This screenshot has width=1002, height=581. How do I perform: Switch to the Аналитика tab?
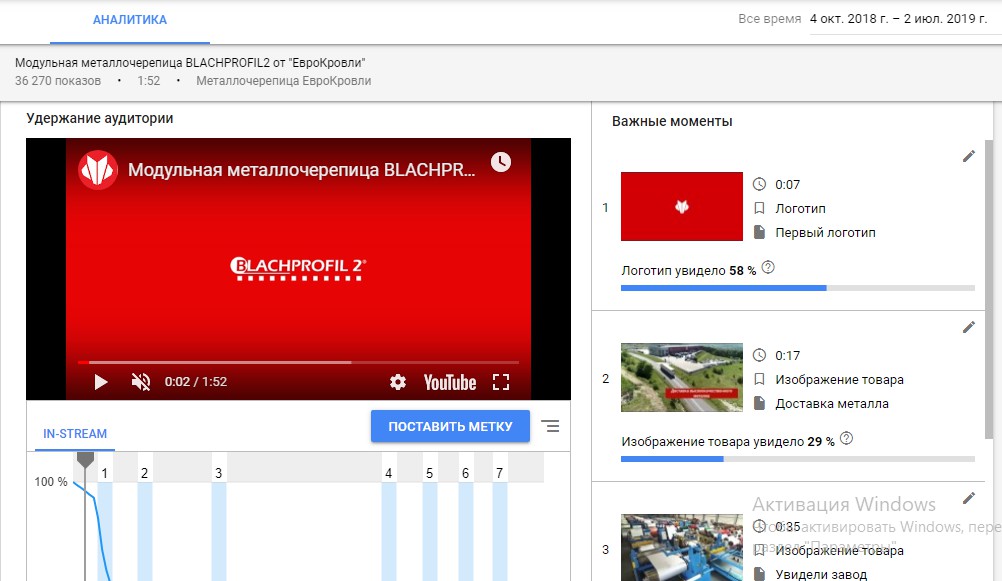(x=130, y=20)
